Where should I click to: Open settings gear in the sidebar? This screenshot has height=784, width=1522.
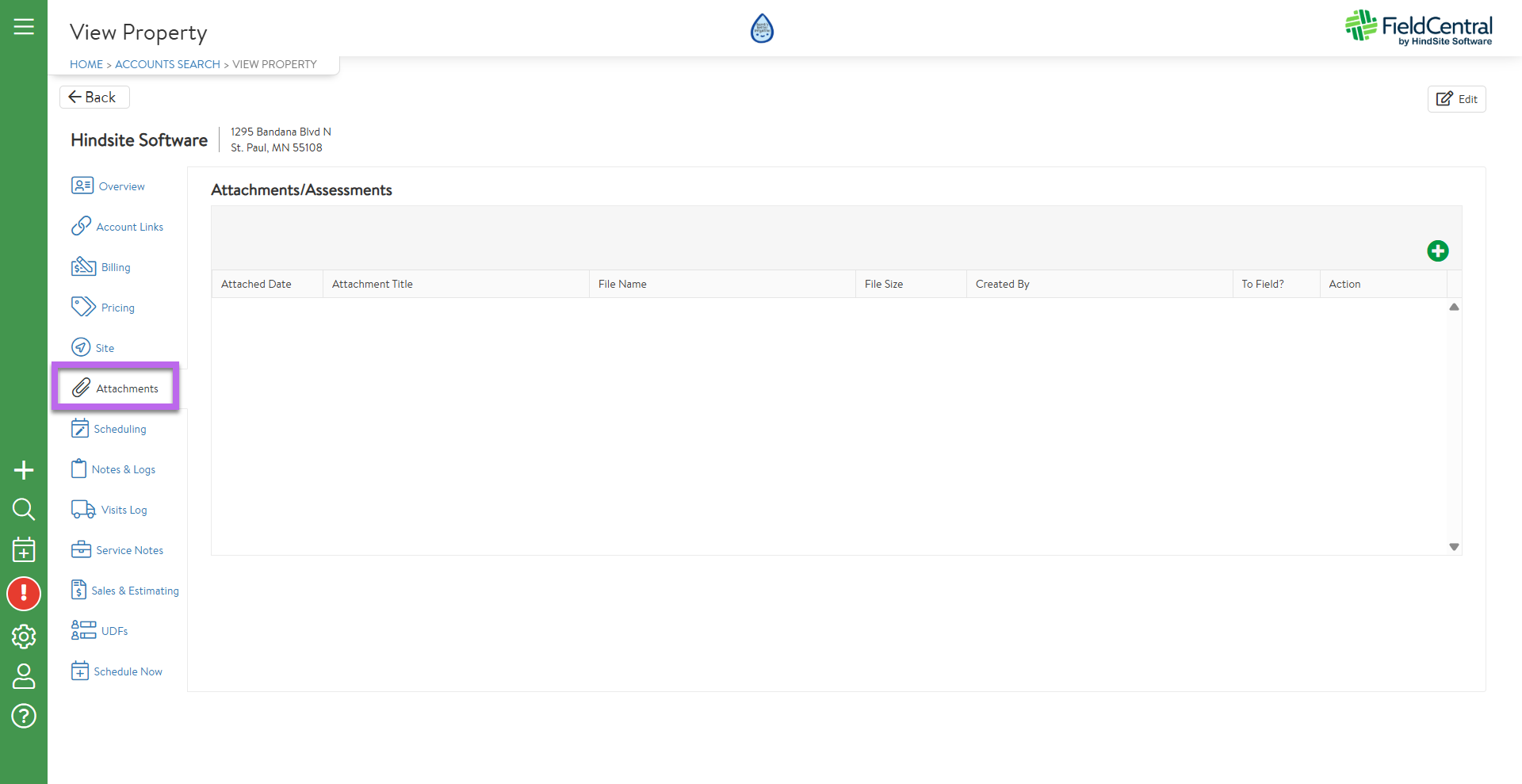click(24, 636)
